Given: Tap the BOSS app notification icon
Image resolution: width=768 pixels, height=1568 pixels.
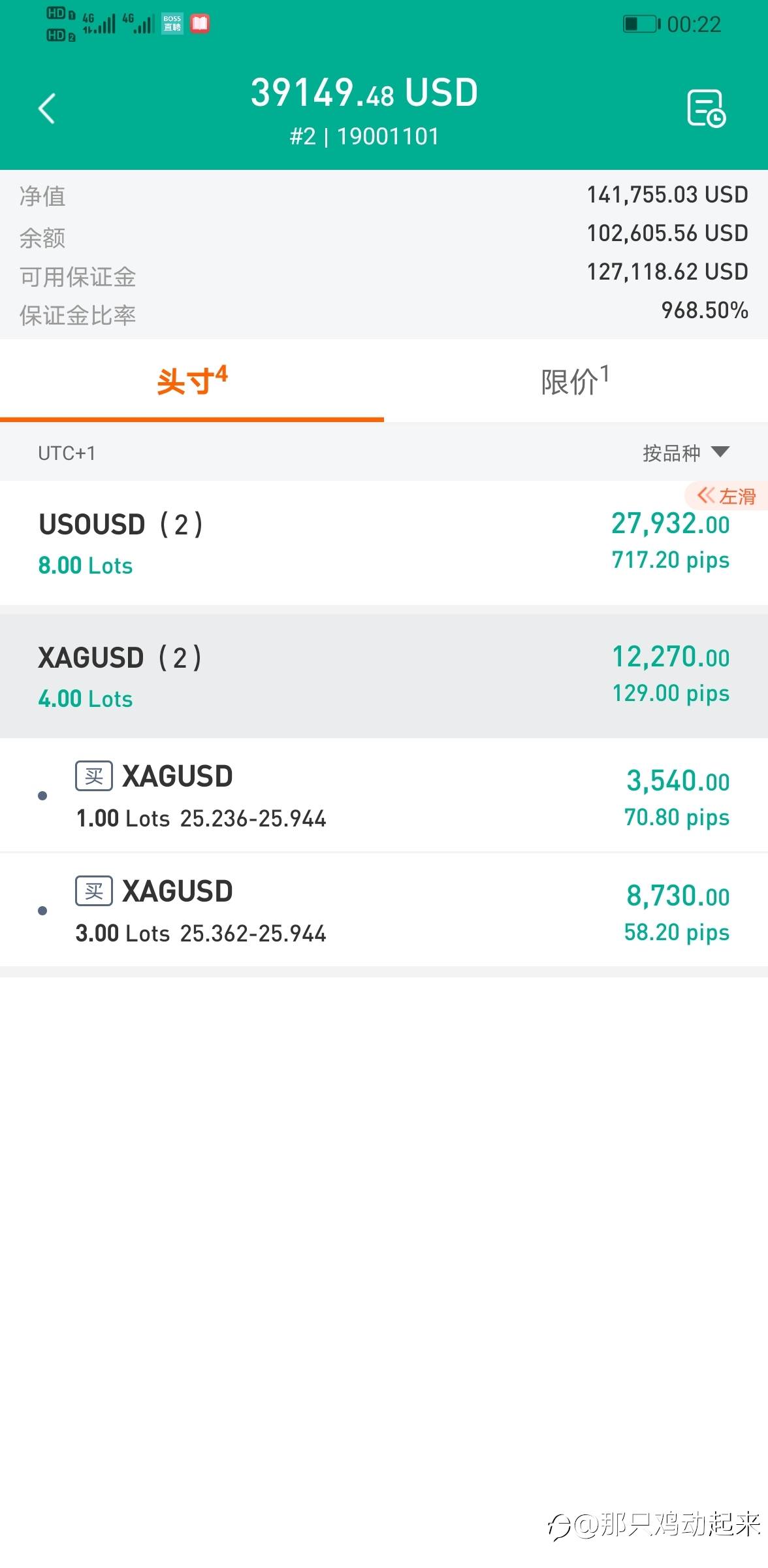Looking at the screenshot, I should click(172, 24).
